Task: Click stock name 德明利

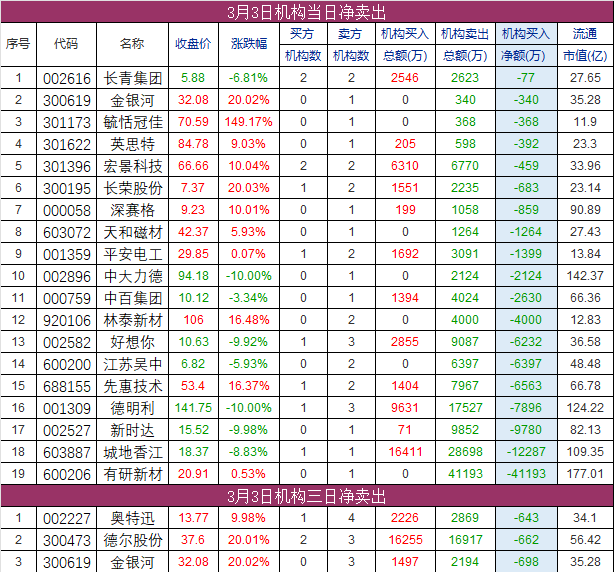Action: click(x=133, y=409)
